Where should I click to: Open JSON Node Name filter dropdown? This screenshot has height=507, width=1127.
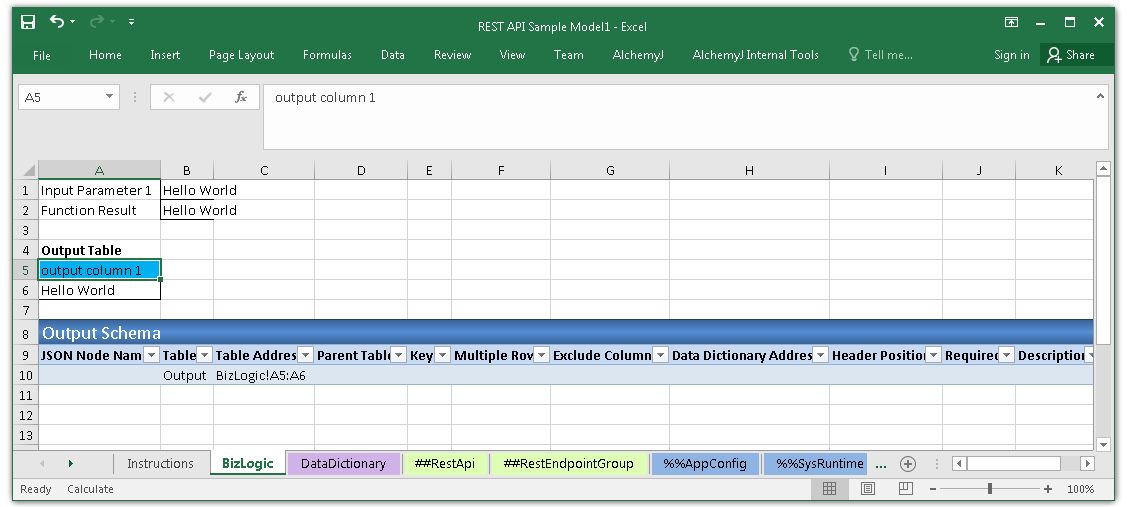tap(152, 355)
